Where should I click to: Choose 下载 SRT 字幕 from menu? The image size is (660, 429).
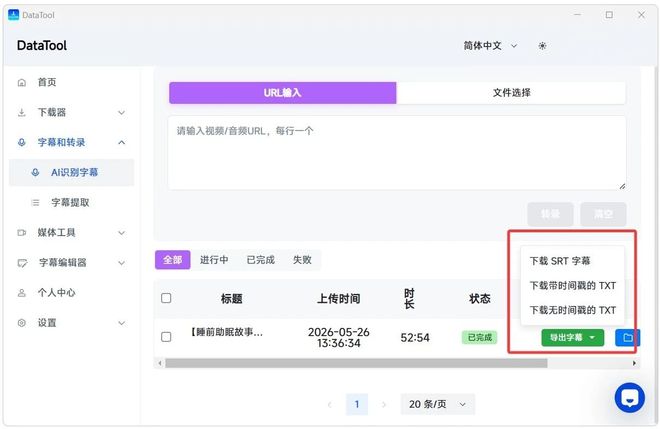[572, 261]
